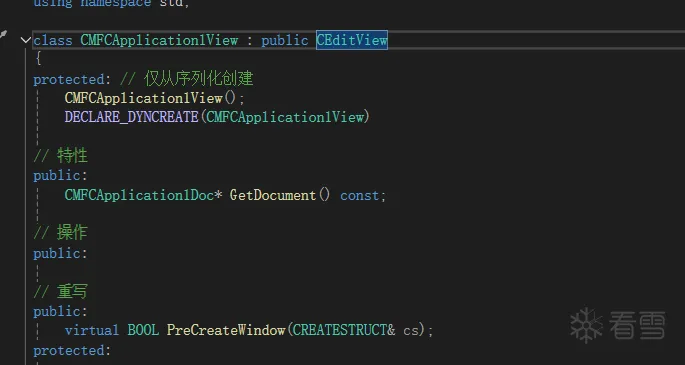This screenshot has width=685, height=365.
Task: Click the 'virtual' keyword
Action: (92, 330)
